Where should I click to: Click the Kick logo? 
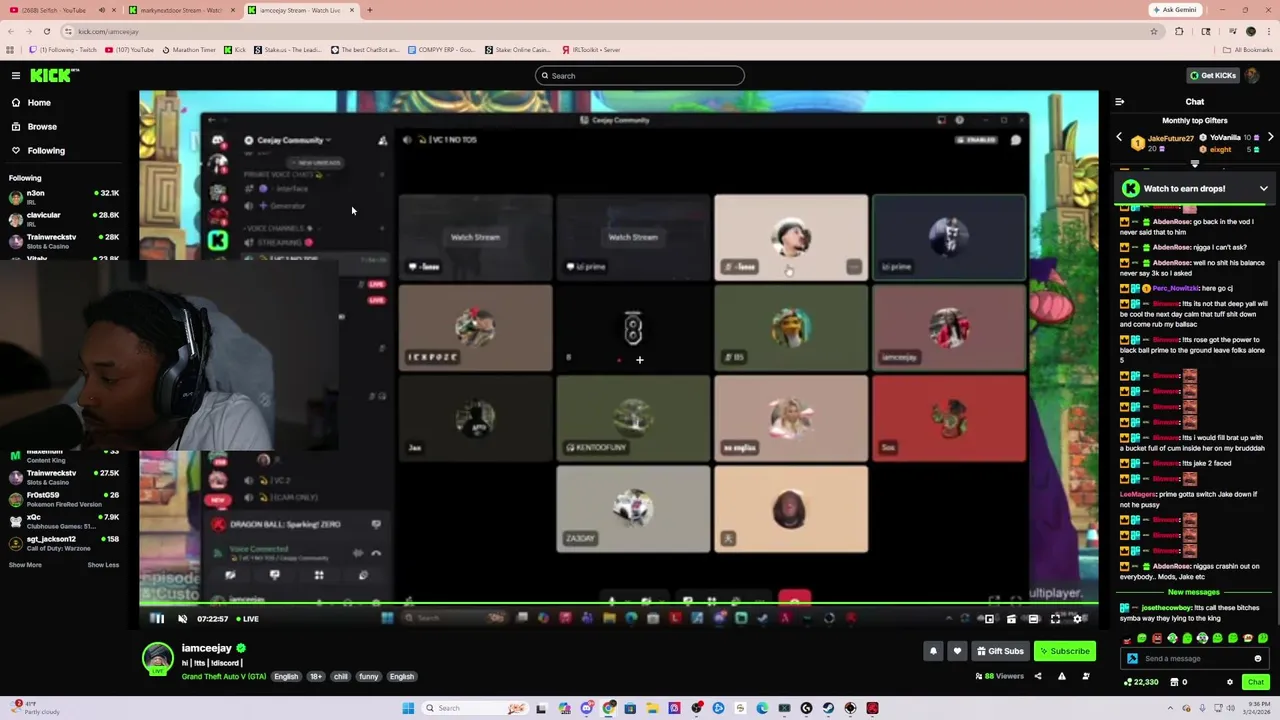tap(54, 75)
